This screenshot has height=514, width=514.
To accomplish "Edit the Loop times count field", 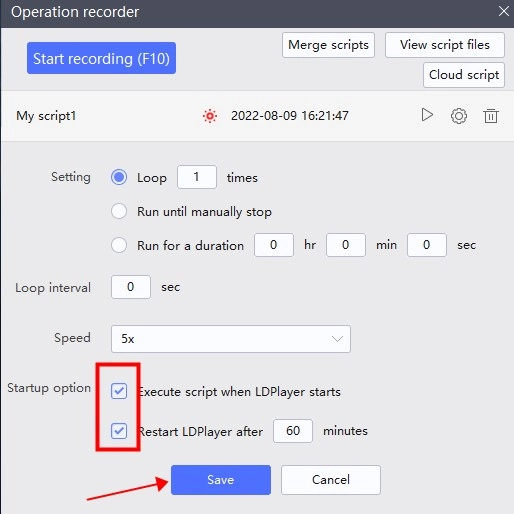I will 197,177.
